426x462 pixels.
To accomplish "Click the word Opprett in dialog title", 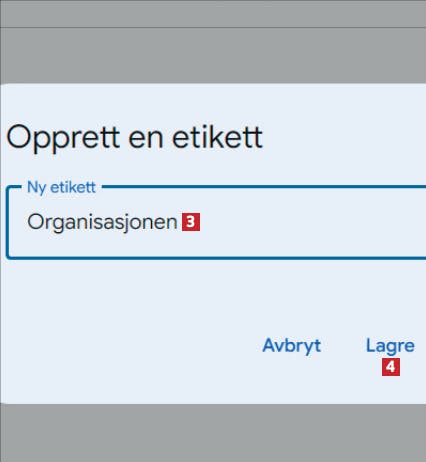I will pos(63,138).
